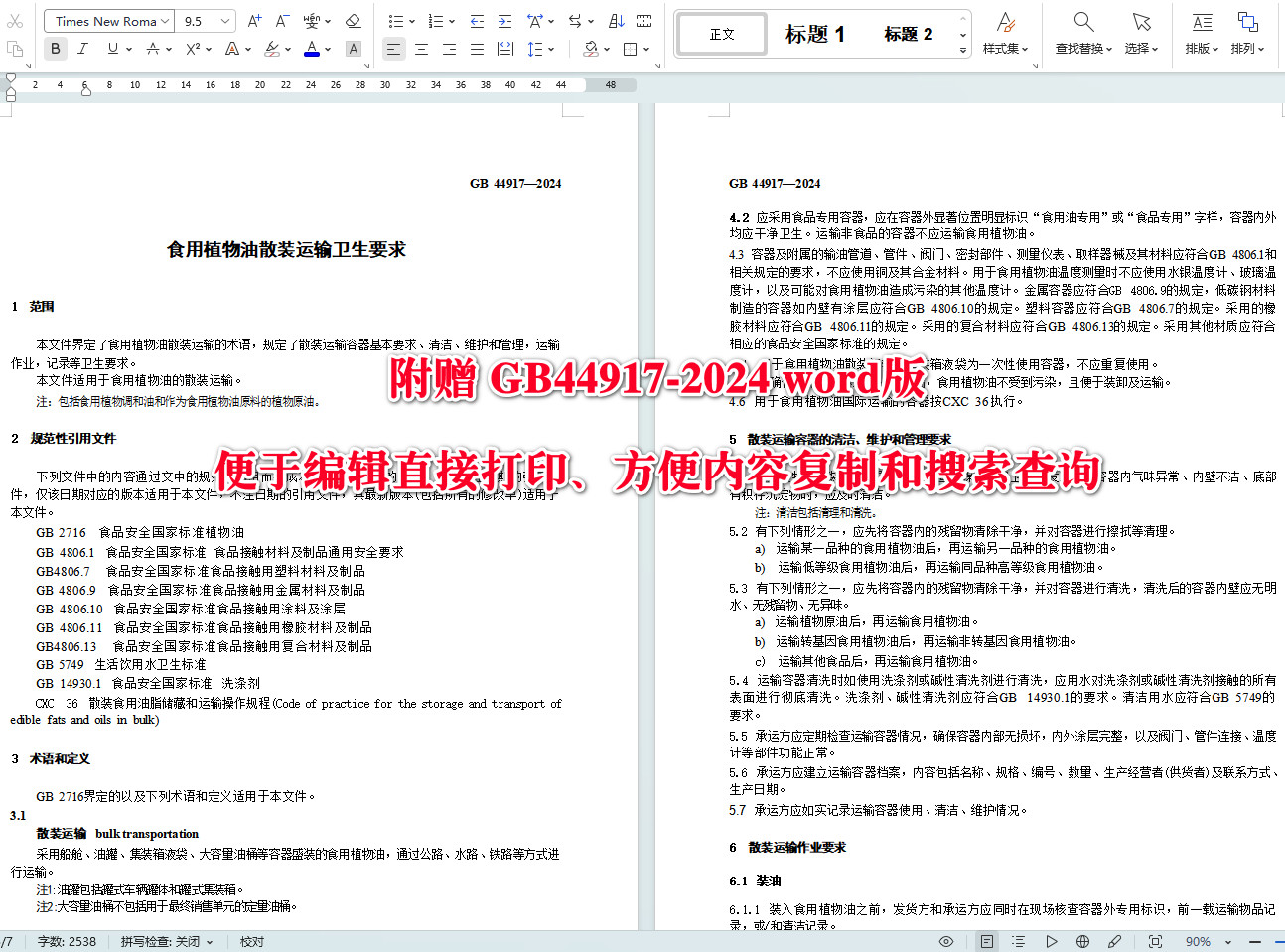This screenshot has height=952, width=1285.
Task: Apply italic formatting
Action: coord(82,48)
